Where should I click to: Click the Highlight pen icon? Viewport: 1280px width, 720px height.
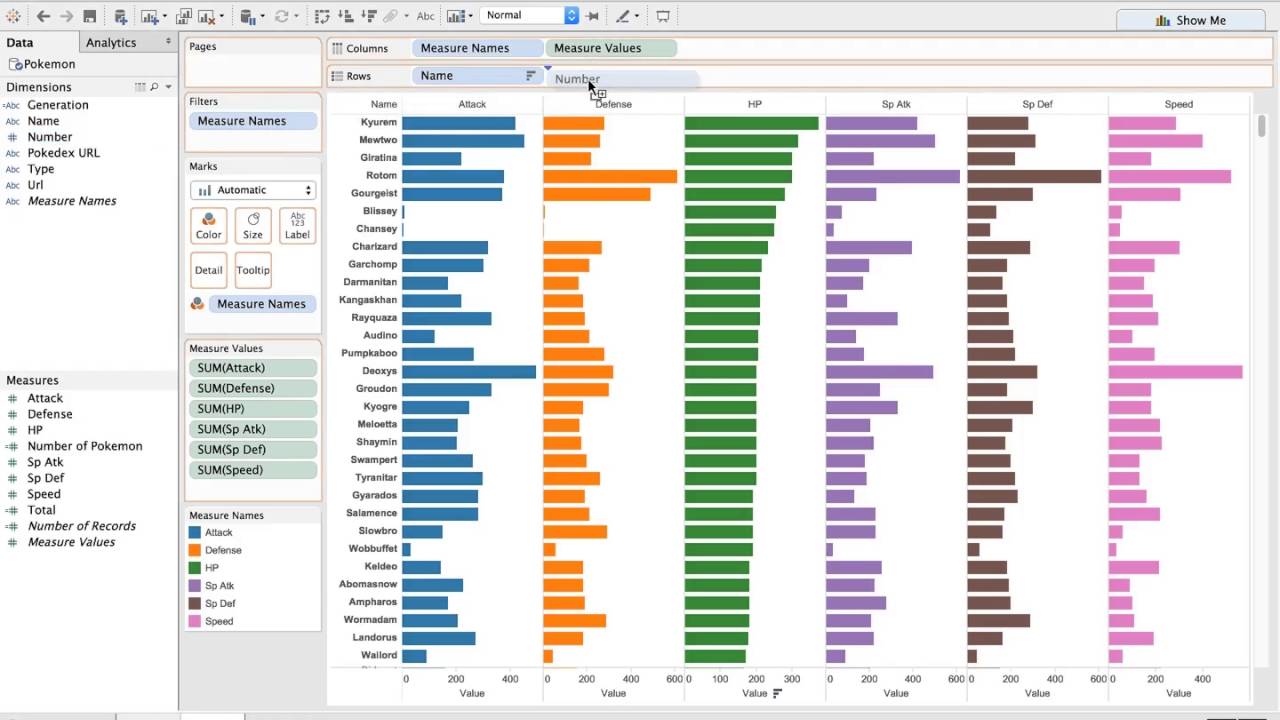coord(623,16)
